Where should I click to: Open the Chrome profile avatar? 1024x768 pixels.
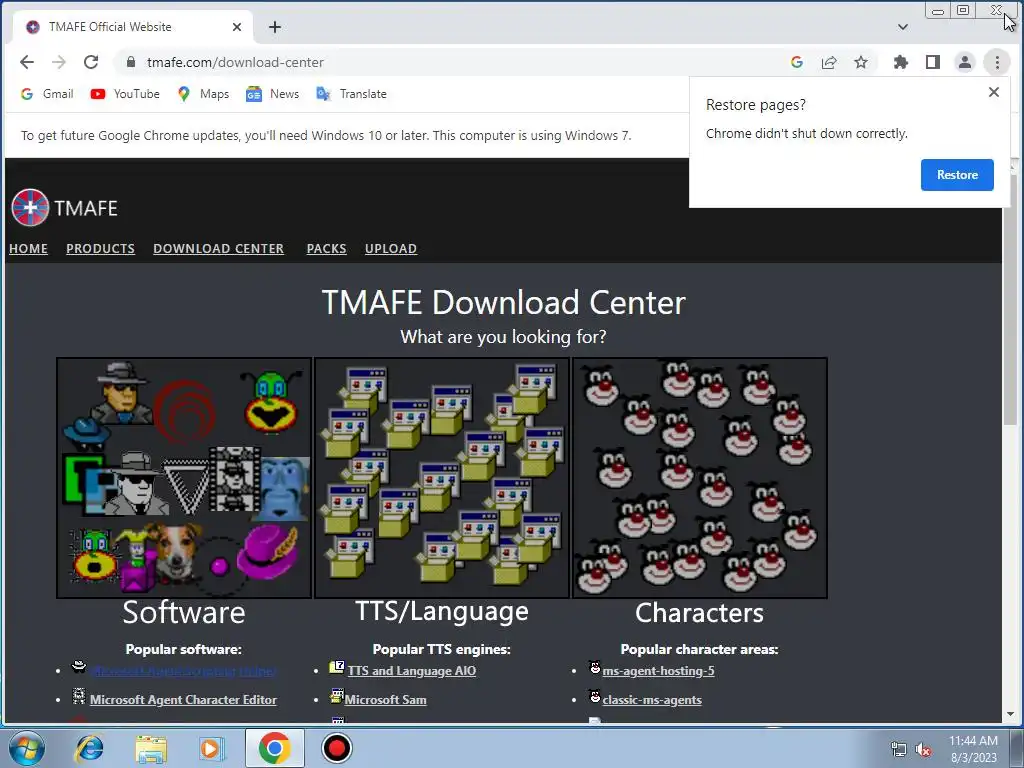coord(965,62)
